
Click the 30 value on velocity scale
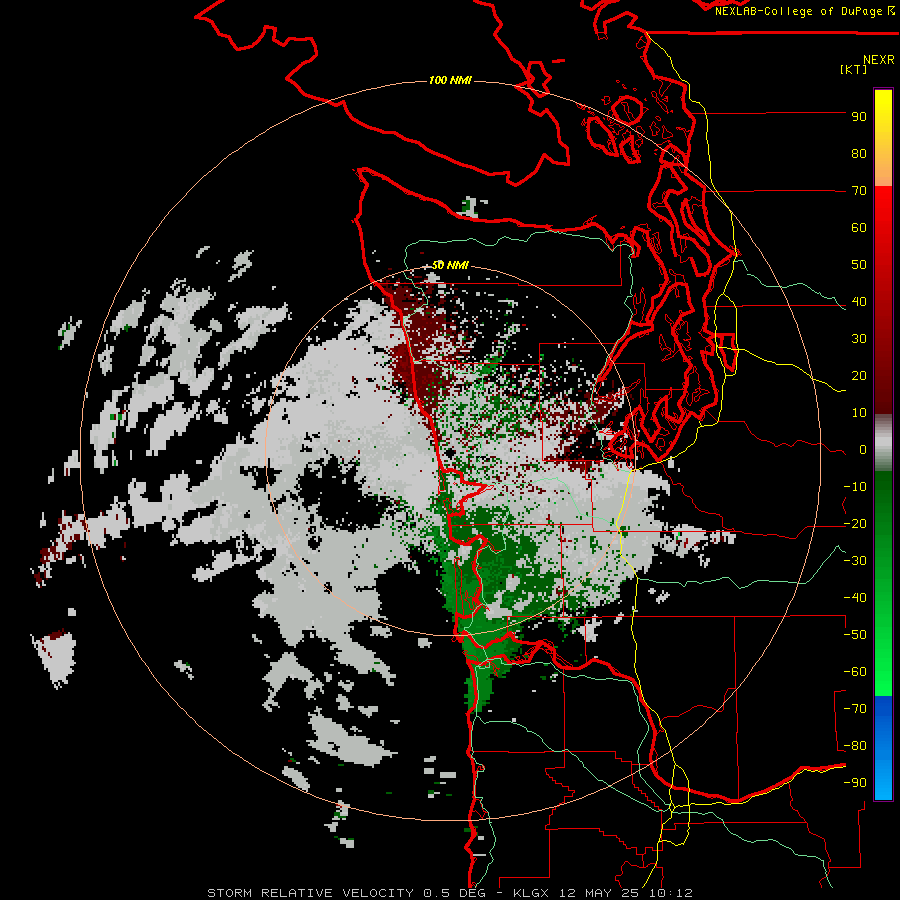[859, 339]
